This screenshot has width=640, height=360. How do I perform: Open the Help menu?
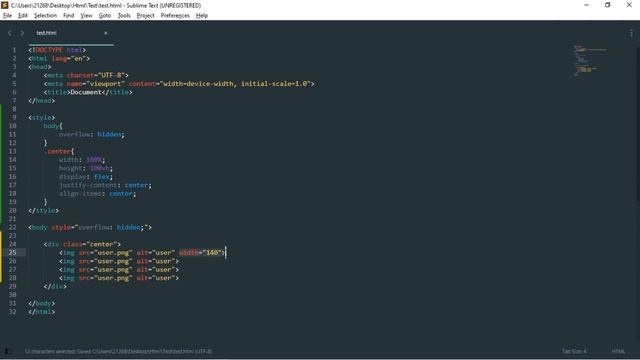tap(202, 16)
